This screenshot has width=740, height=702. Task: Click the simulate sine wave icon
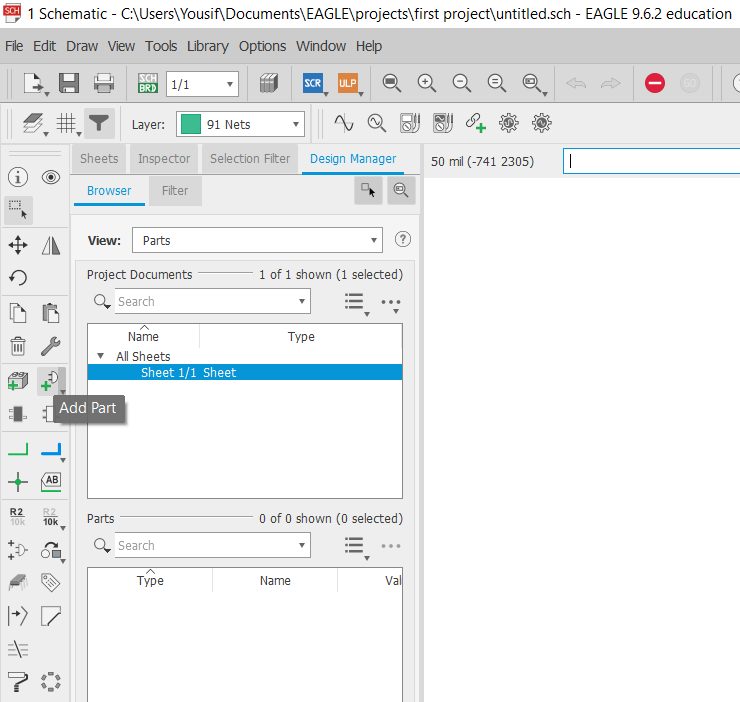point(344,124)
